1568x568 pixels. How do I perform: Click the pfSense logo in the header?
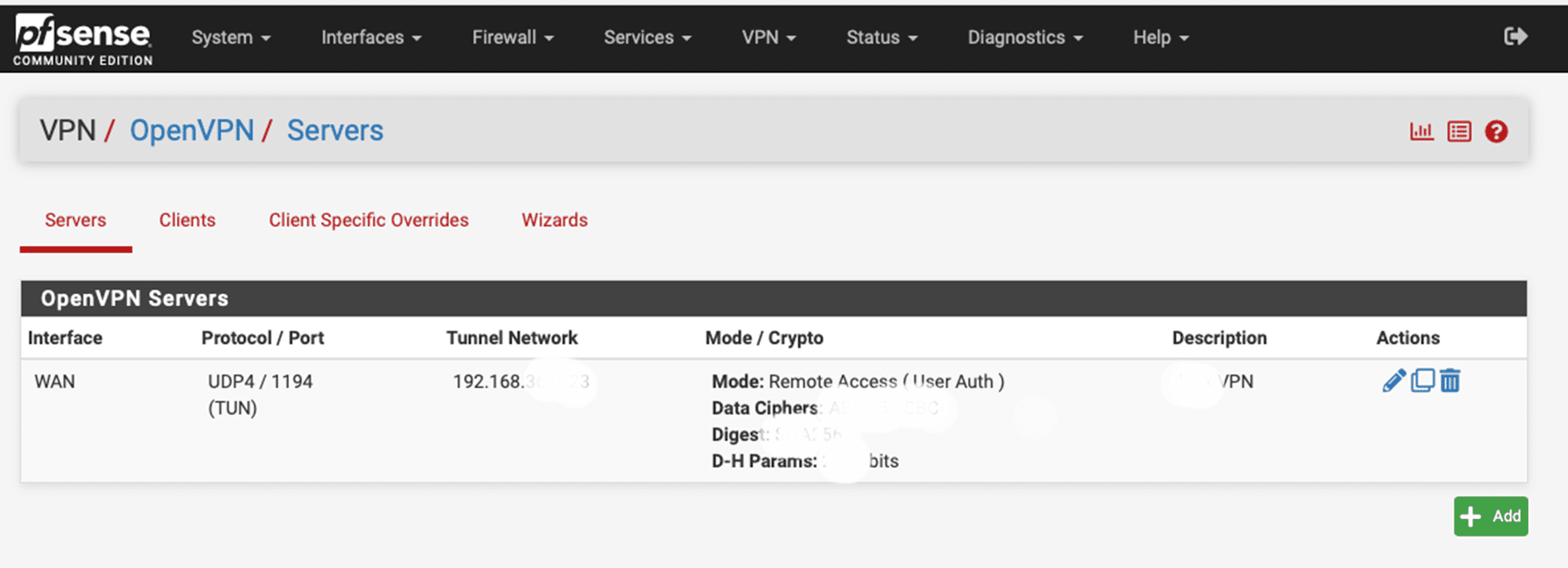pos(82,39)
